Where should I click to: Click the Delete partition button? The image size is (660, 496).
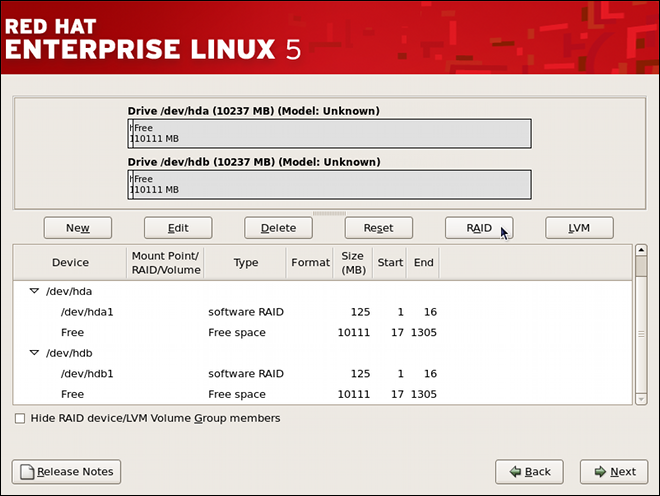coord(278,228)
